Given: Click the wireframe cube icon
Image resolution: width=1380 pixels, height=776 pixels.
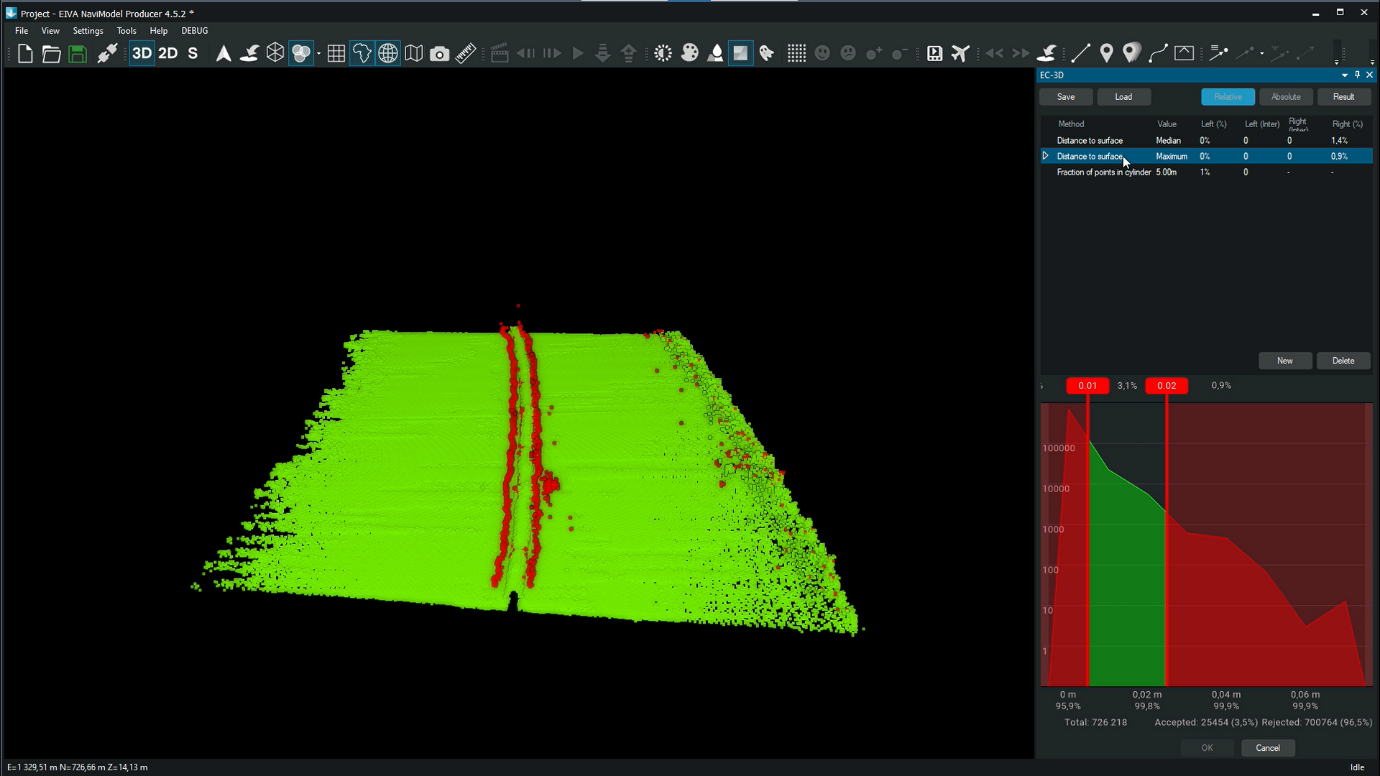Looking at the screenshot, I should point(275,54).
